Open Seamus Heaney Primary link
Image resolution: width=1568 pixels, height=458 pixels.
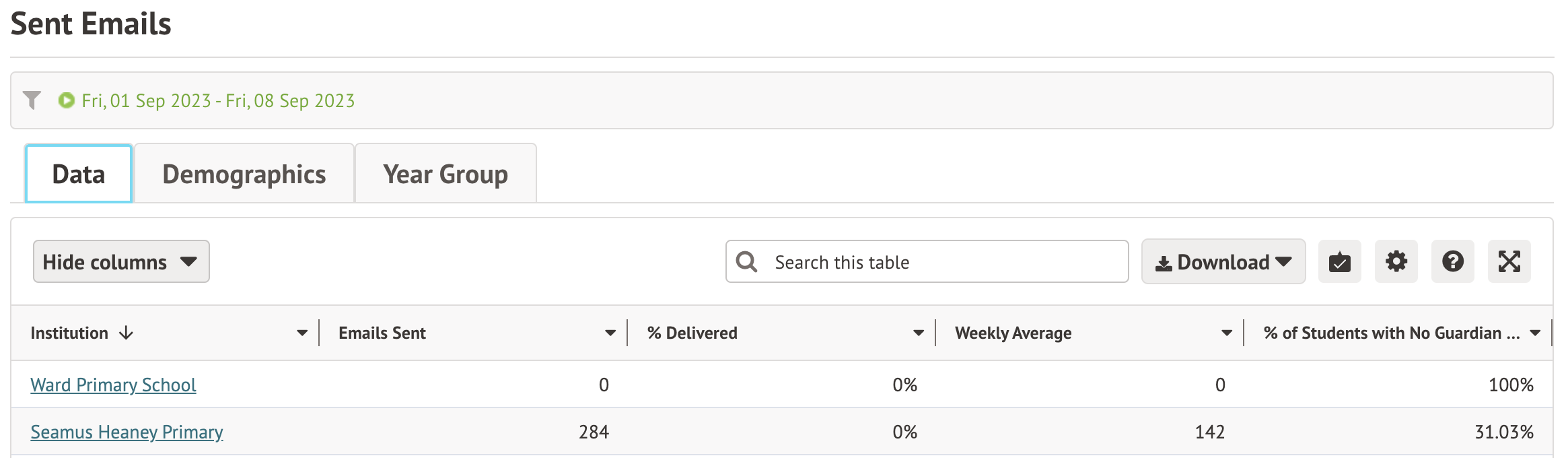coord(127,432)
